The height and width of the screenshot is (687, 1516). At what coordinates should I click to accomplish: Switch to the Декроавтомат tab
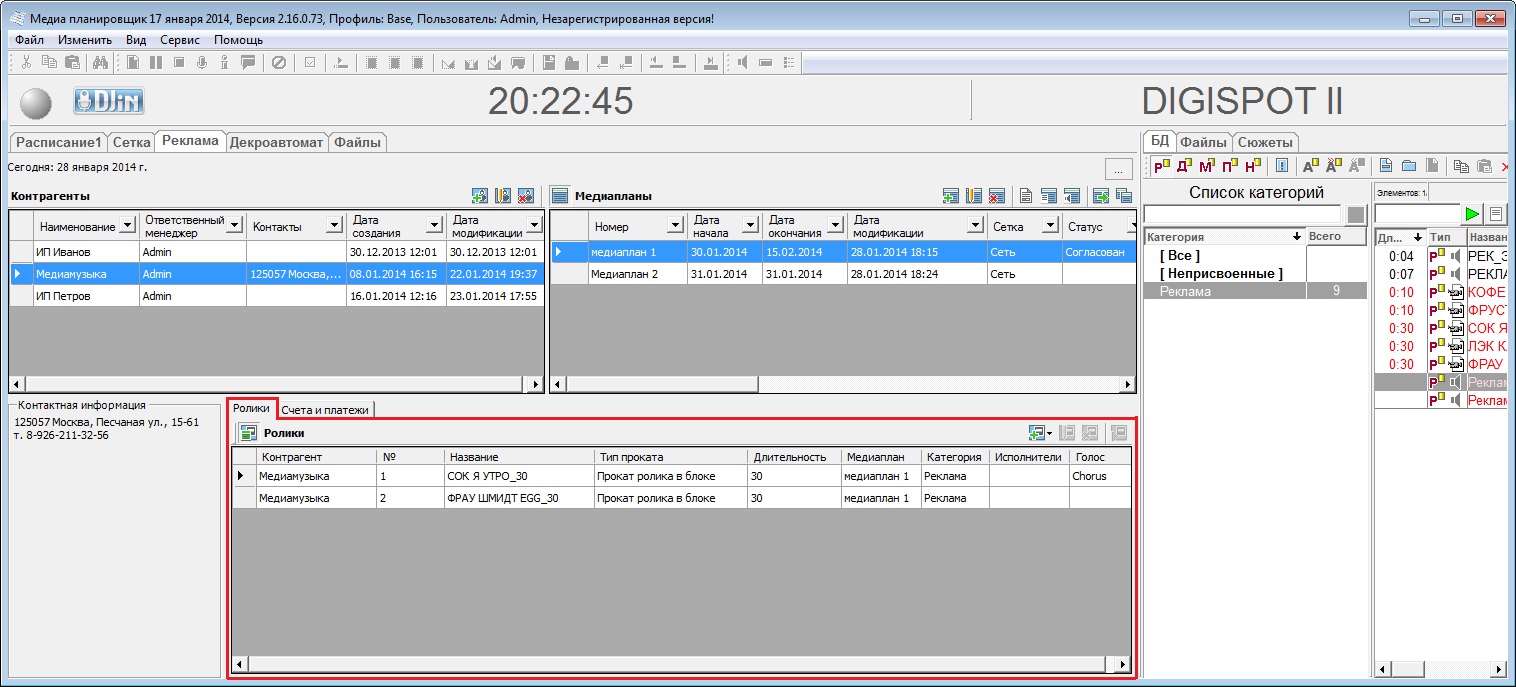point(277,142)
